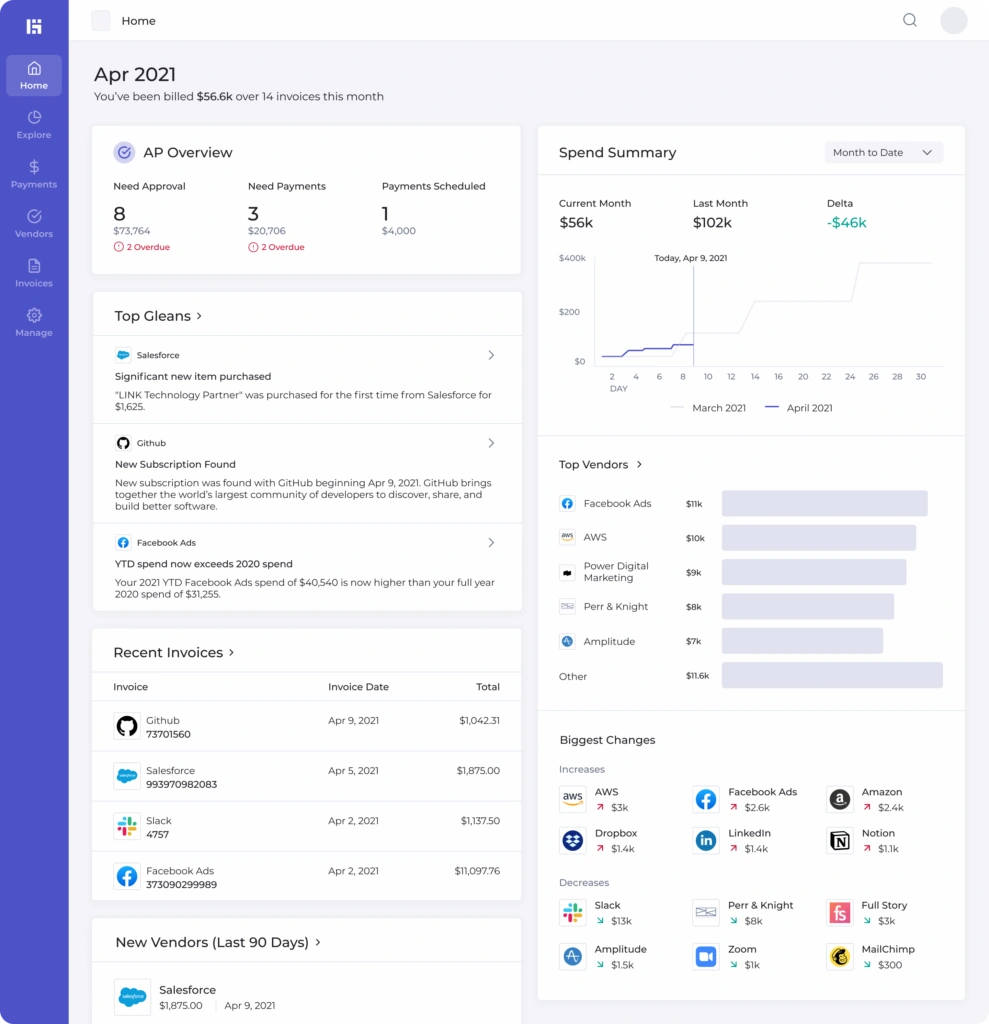Click the Last Month value $102k
The width and height of the screenshot is (989, 1024).
pyautogui.click(x=712, y=223)
